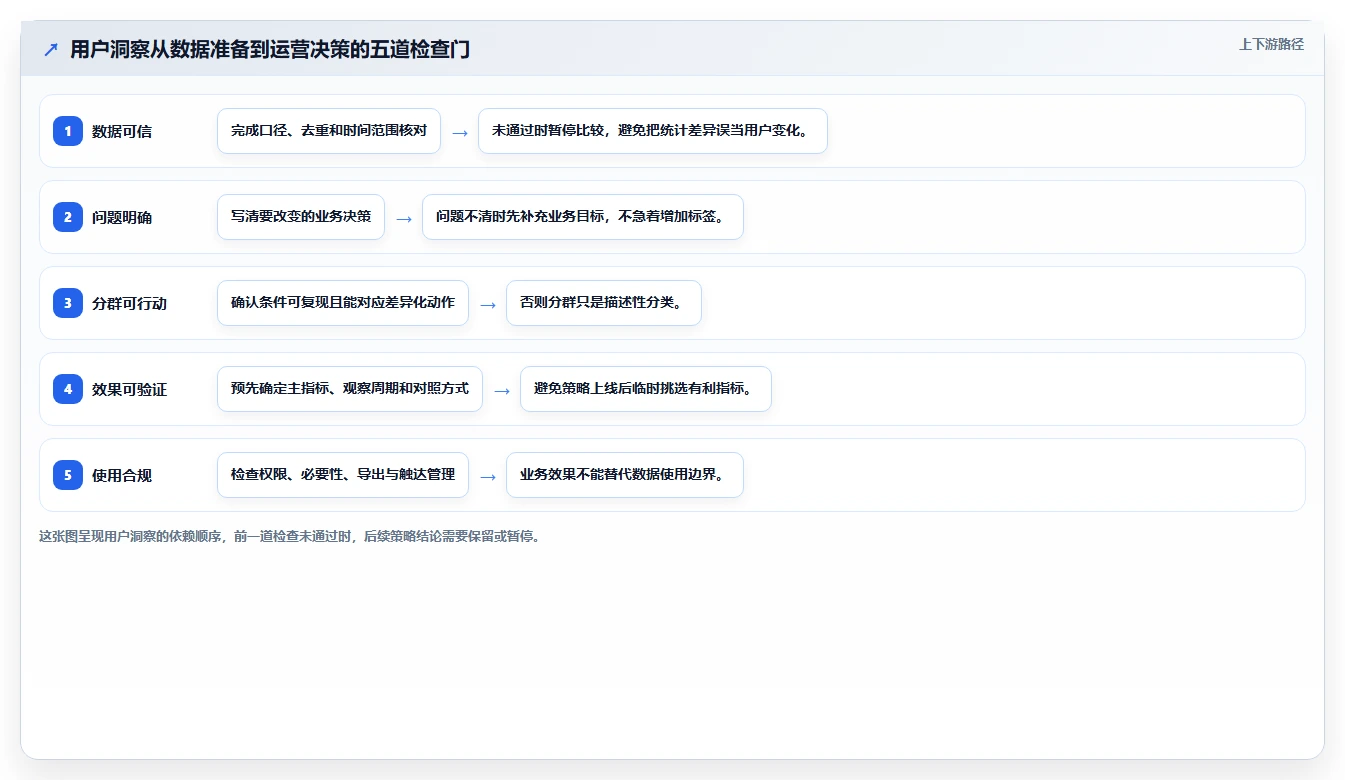This screenshot has width=1345, height=780.
Task: Select the 问题不清时先补充业务目标 card
Action: coord(583,217)
